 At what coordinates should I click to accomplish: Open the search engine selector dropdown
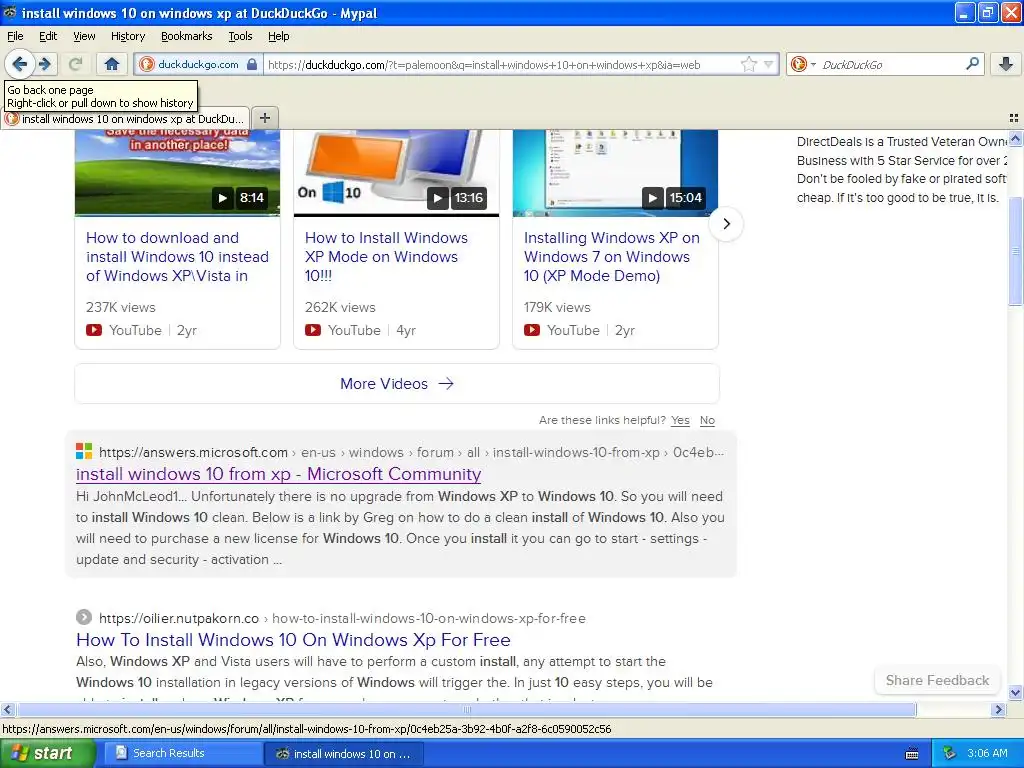pyautogui.click(x=803, y=64)
